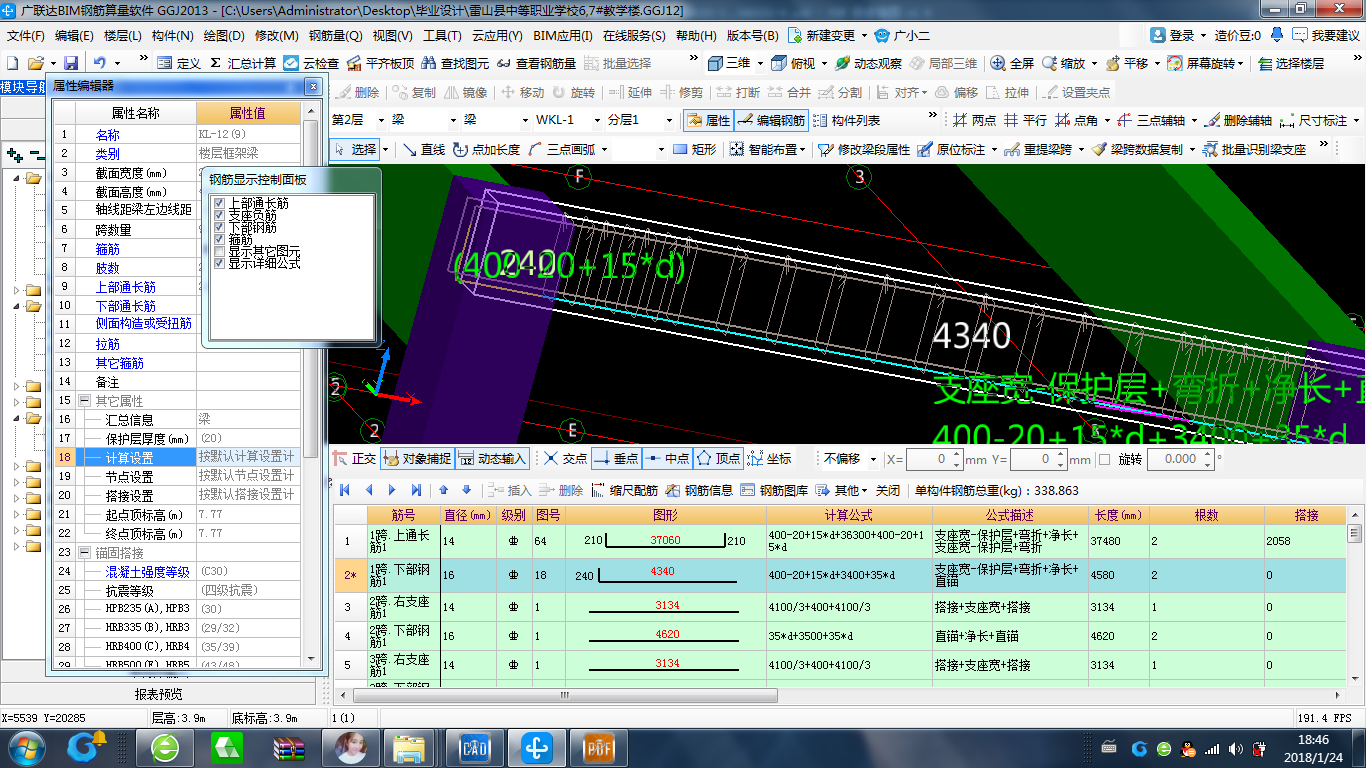
Task: Move rebar row down arrow
Action: [x=466, y=490]
